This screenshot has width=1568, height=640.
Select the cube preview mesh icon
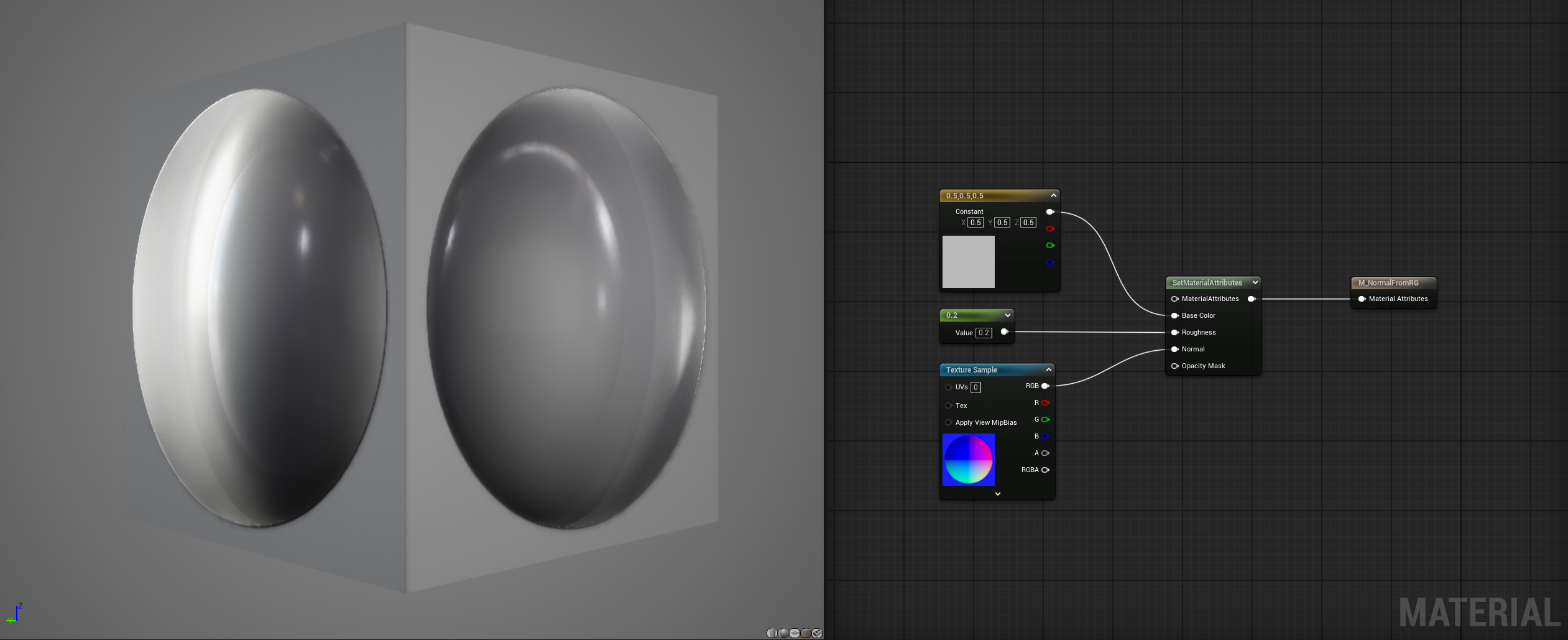[x=806, y=633]
